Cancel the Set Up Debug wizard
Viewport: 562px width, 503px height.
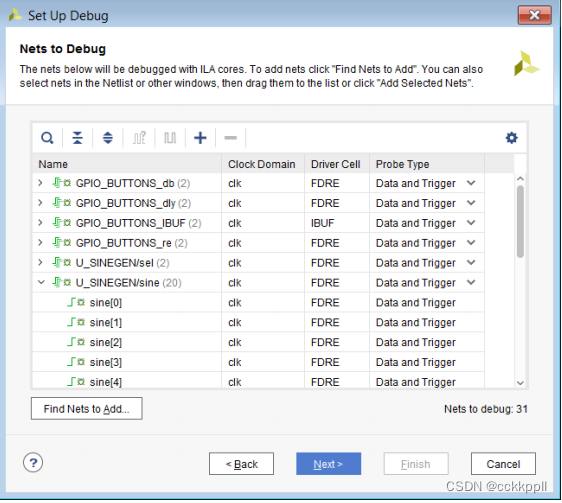pyautogui.click(x=503, y=464)
